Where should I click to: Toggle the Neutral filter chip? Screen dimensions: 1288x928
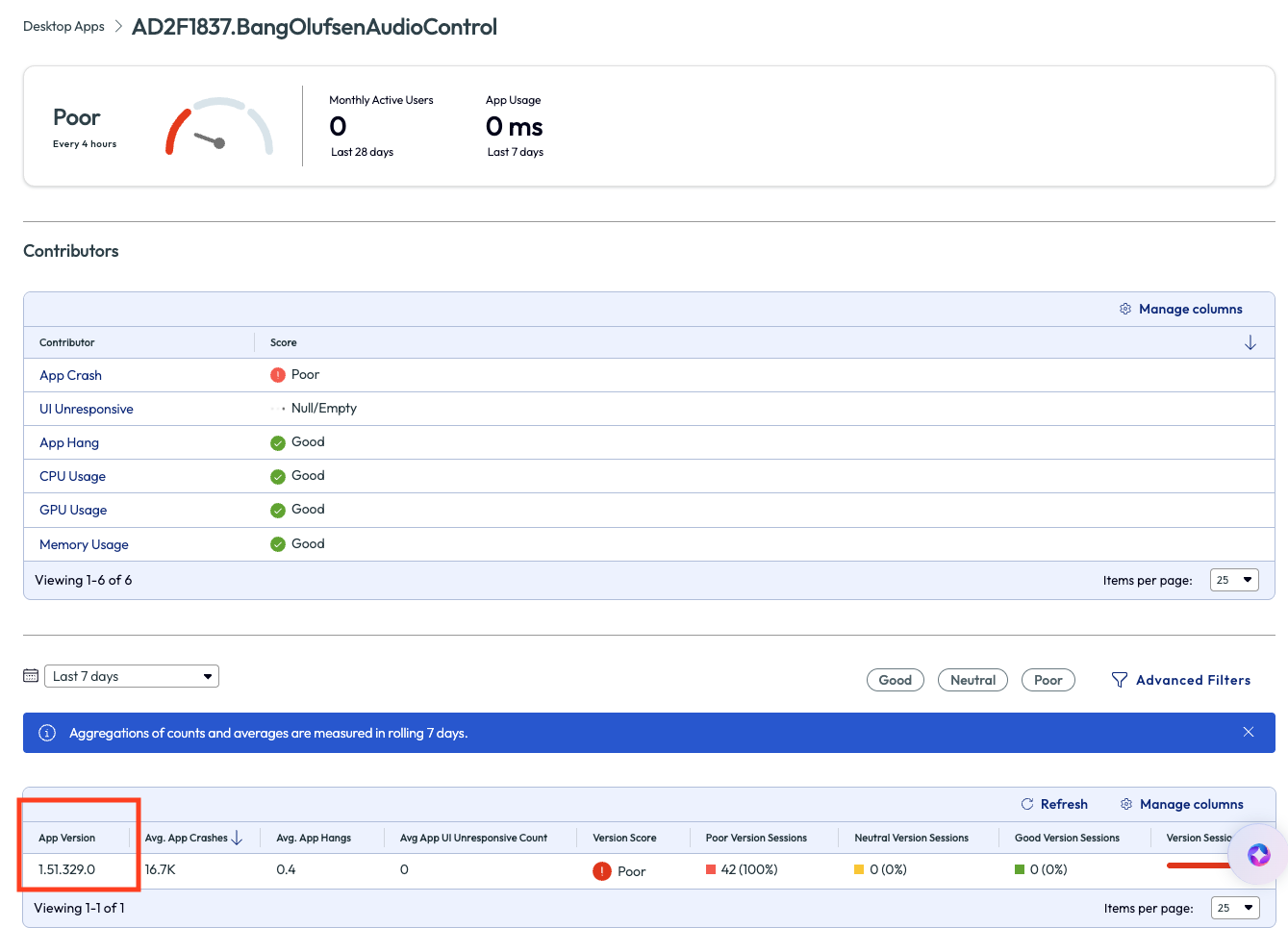coord(972,680)
